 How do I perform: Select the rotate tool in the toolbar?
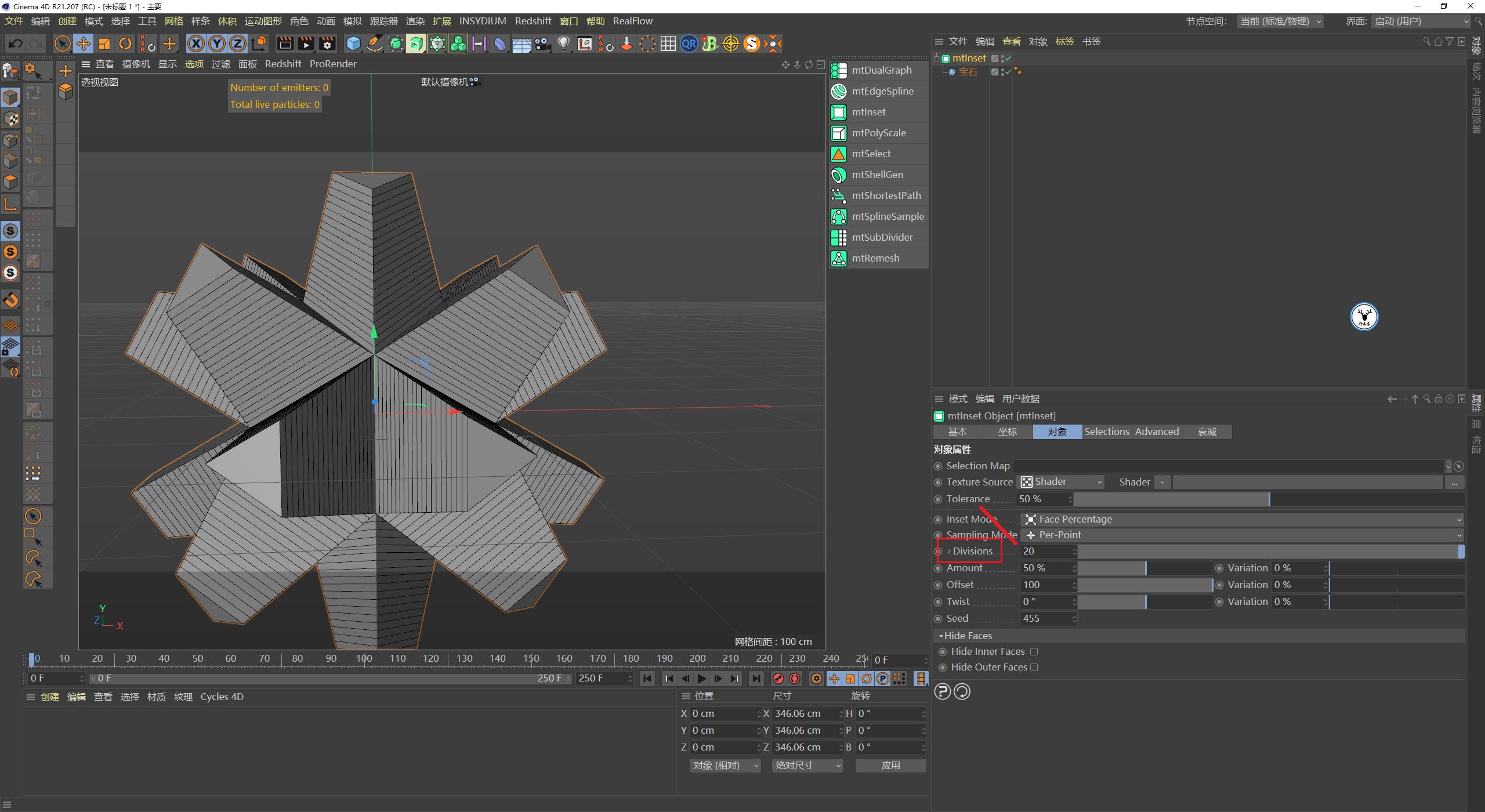point(125,43)
